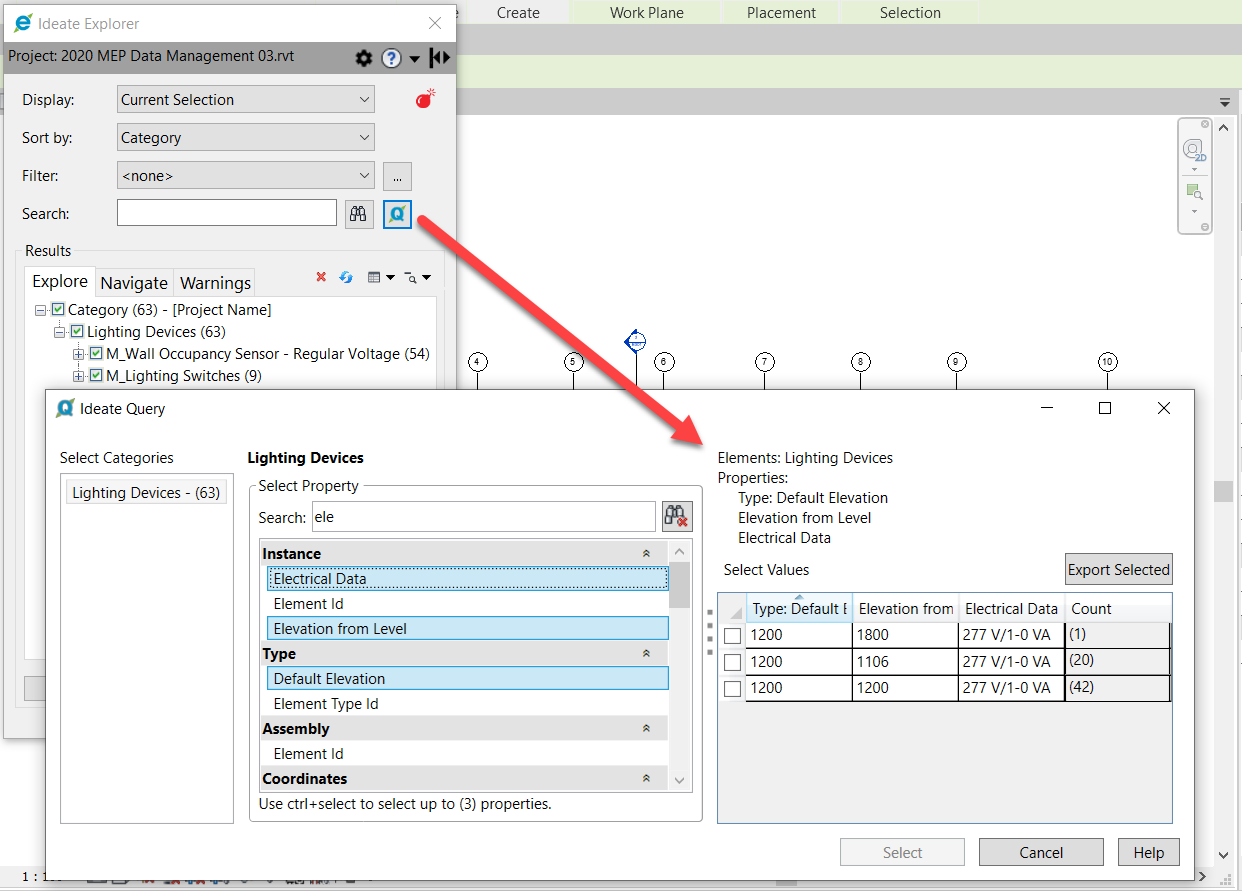Click the filter ellipsis button
1242x891 pixels.
pyautogui.click(x=397, y=176)
